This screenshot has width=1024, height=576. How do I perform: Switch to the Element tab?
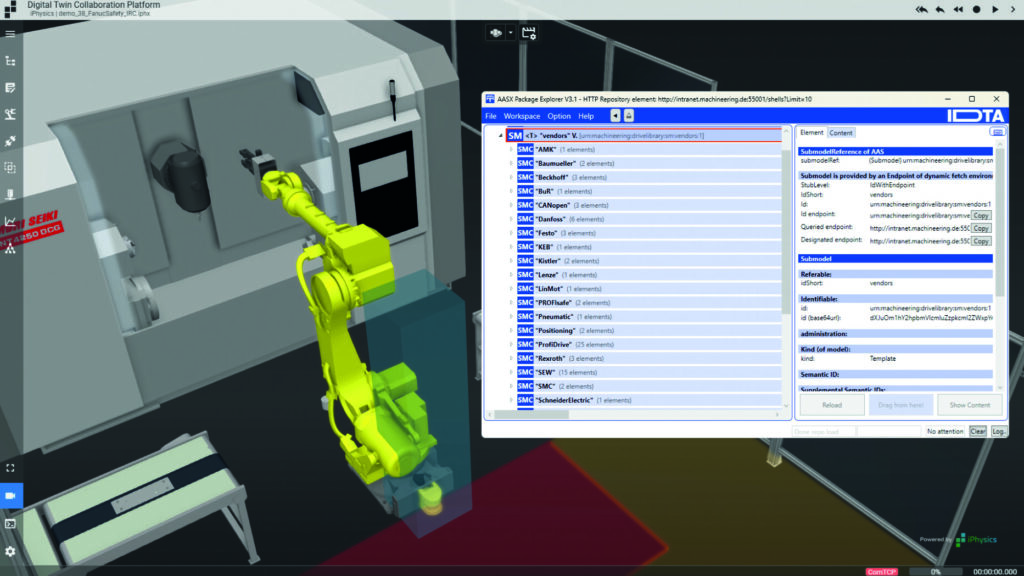812,133
